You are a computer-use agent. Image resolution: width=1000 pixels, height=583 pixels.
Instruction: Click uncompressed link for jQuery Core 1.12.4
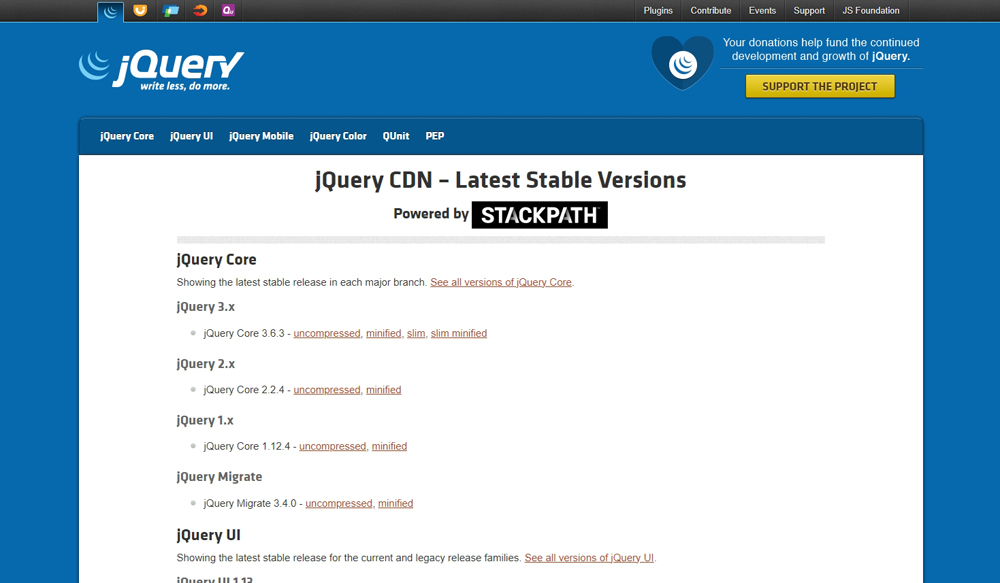click(332, 446)
